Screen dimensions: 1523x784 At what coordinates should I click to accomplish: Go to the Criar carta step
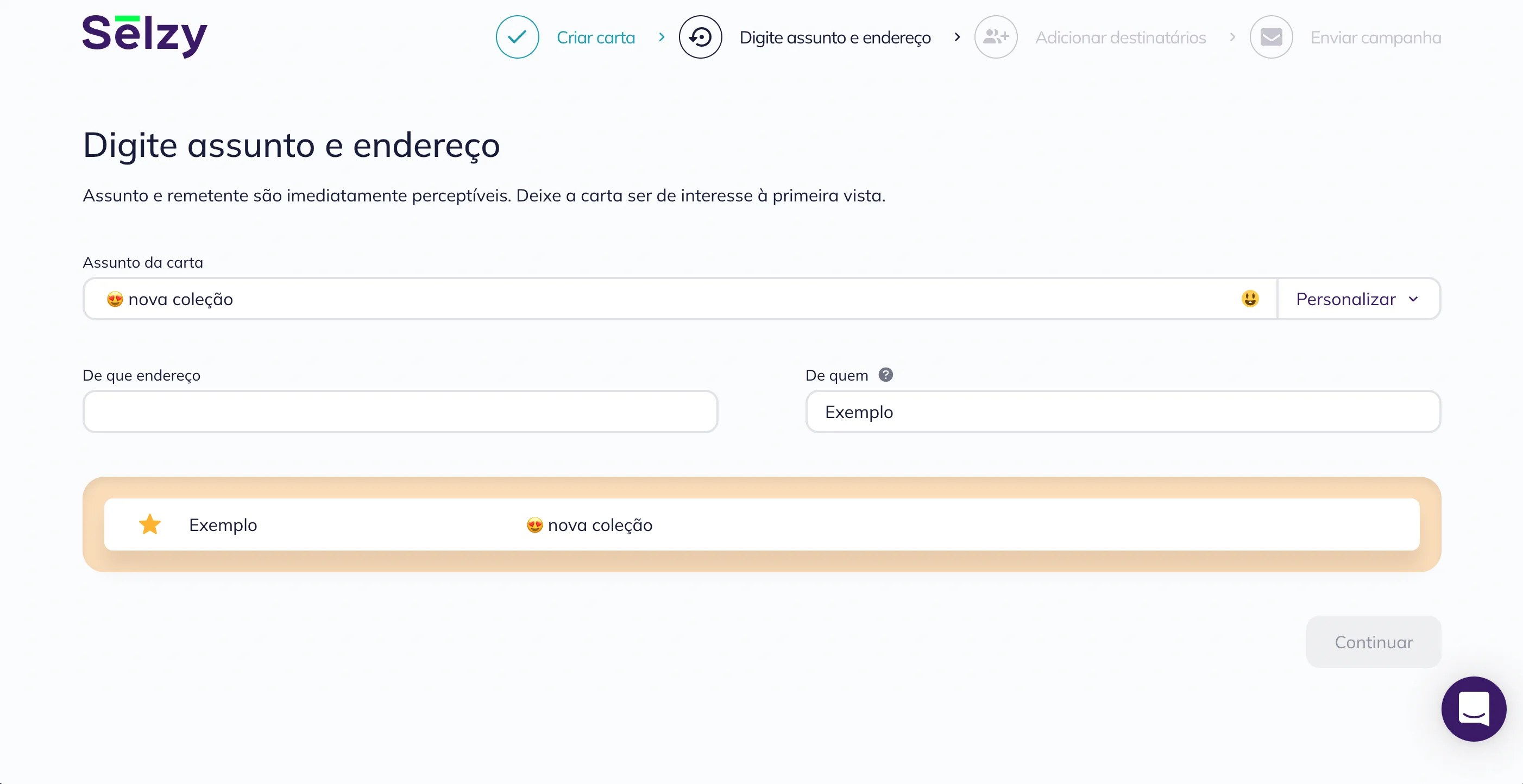[x=595, y=38]
